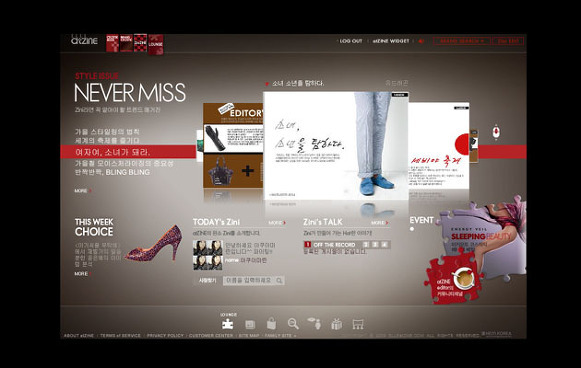581x368 pixels.
Task: Select Zini's TALK page 2 button
Action: pyautogui.click(x=366, y=245)
